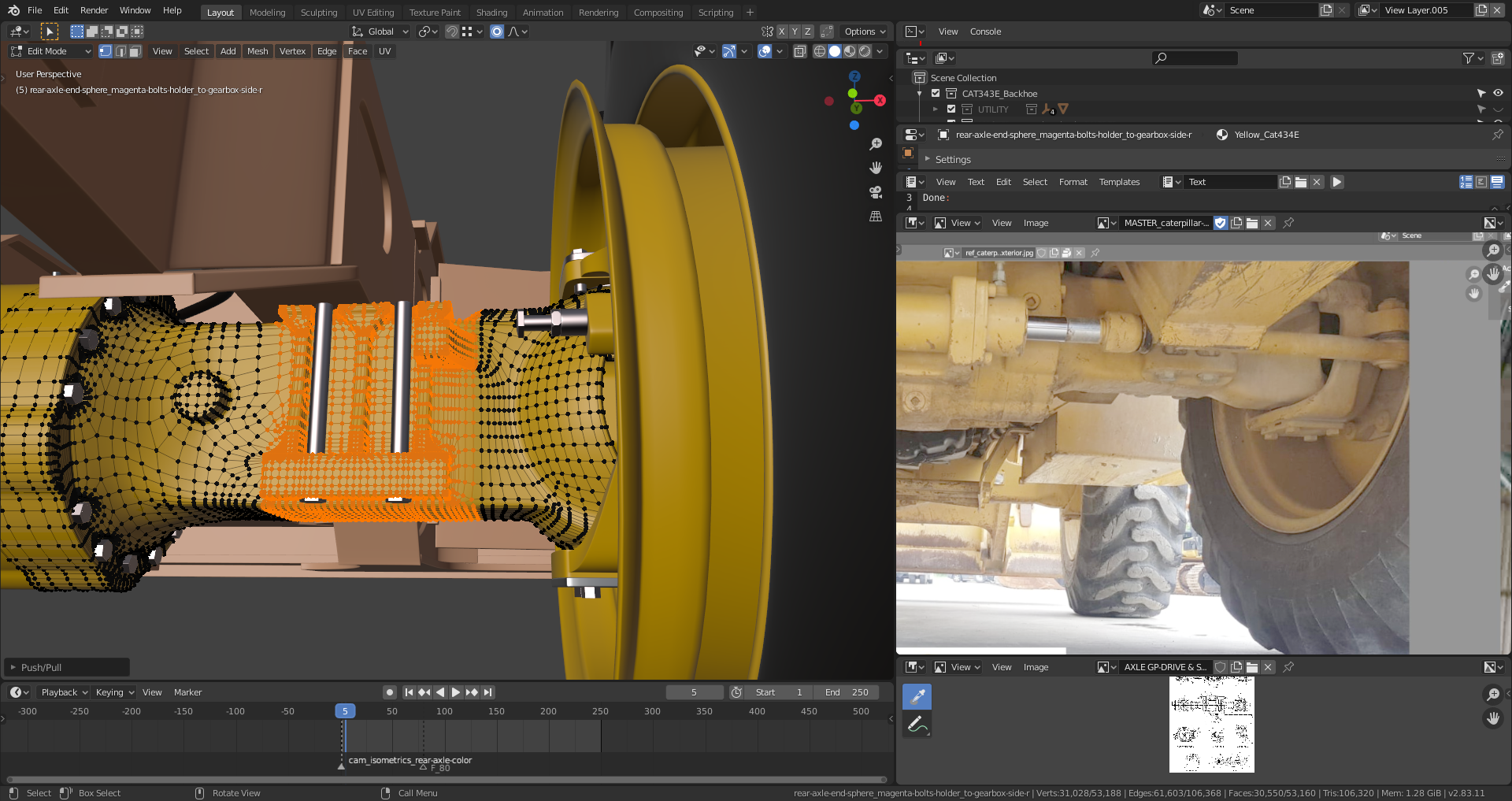Image resolution: width=1512 pixels, height=801 pixels.
Task: Uncheck the CAT343E_Backhoe collection checkbox
Action: tap(936, 93)
